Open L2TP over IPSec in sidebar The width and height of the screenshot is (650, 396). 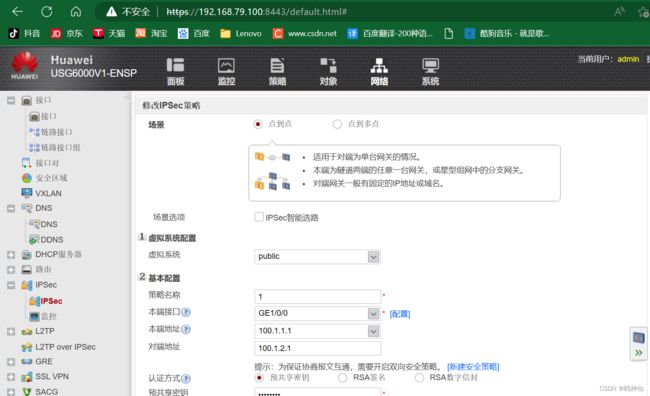click(58, 347)
